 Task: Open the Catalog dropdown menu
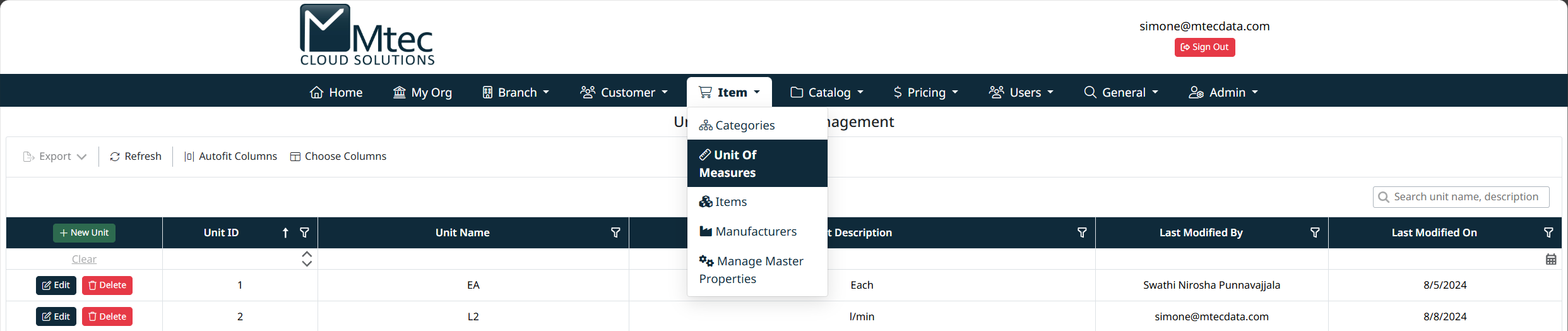pos(826,92)
